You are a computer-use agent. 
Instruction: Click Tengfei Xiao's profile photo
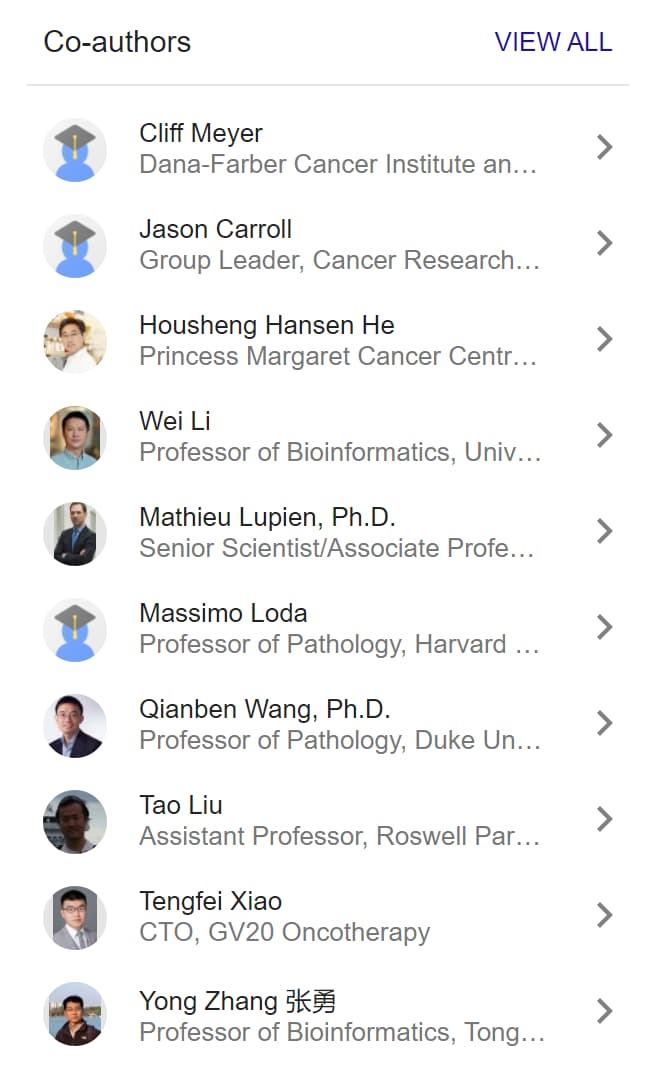(x=75, y=917)
